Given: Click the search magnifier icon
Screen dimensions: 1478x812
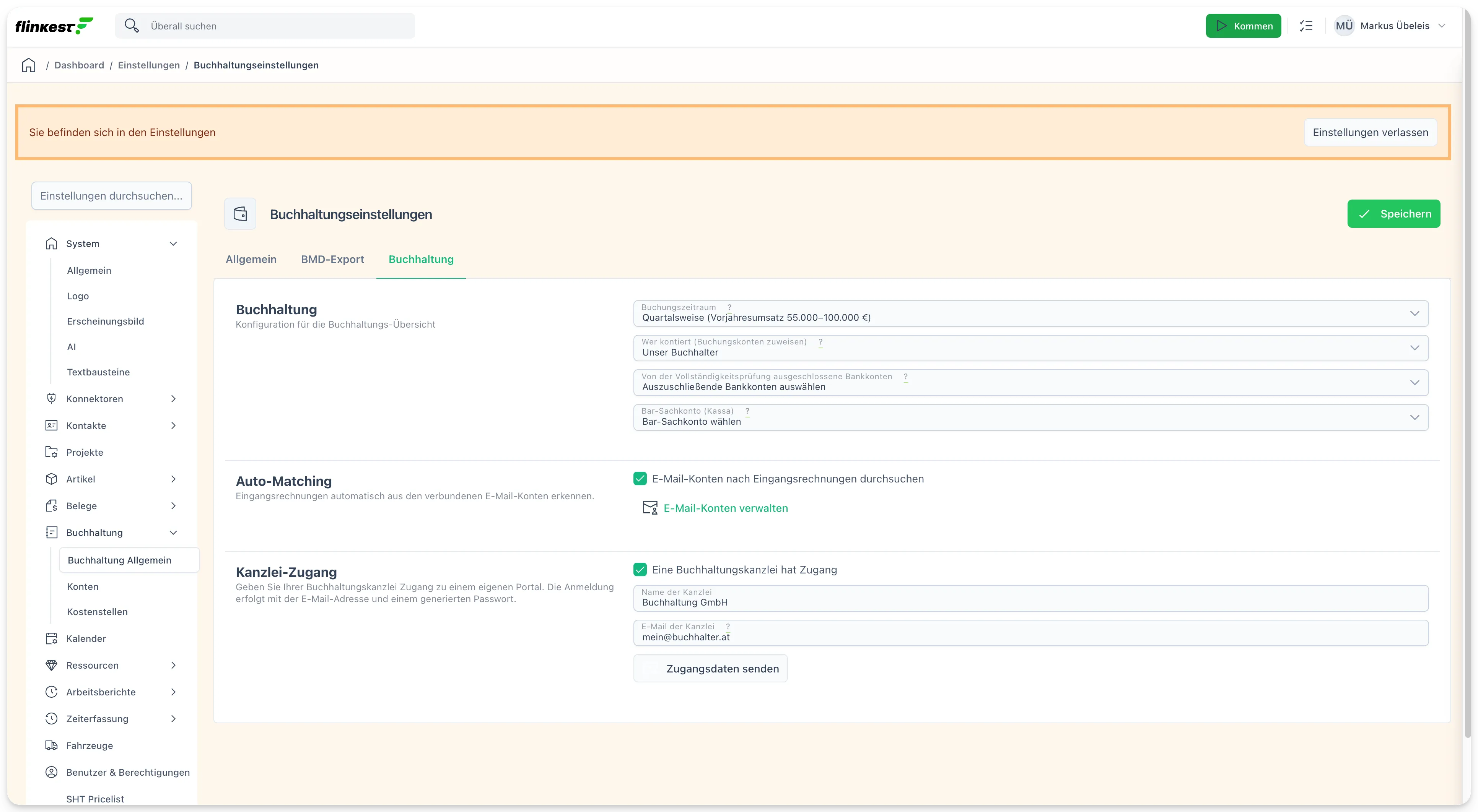Looking at the screenshot, I should point(132,26).
